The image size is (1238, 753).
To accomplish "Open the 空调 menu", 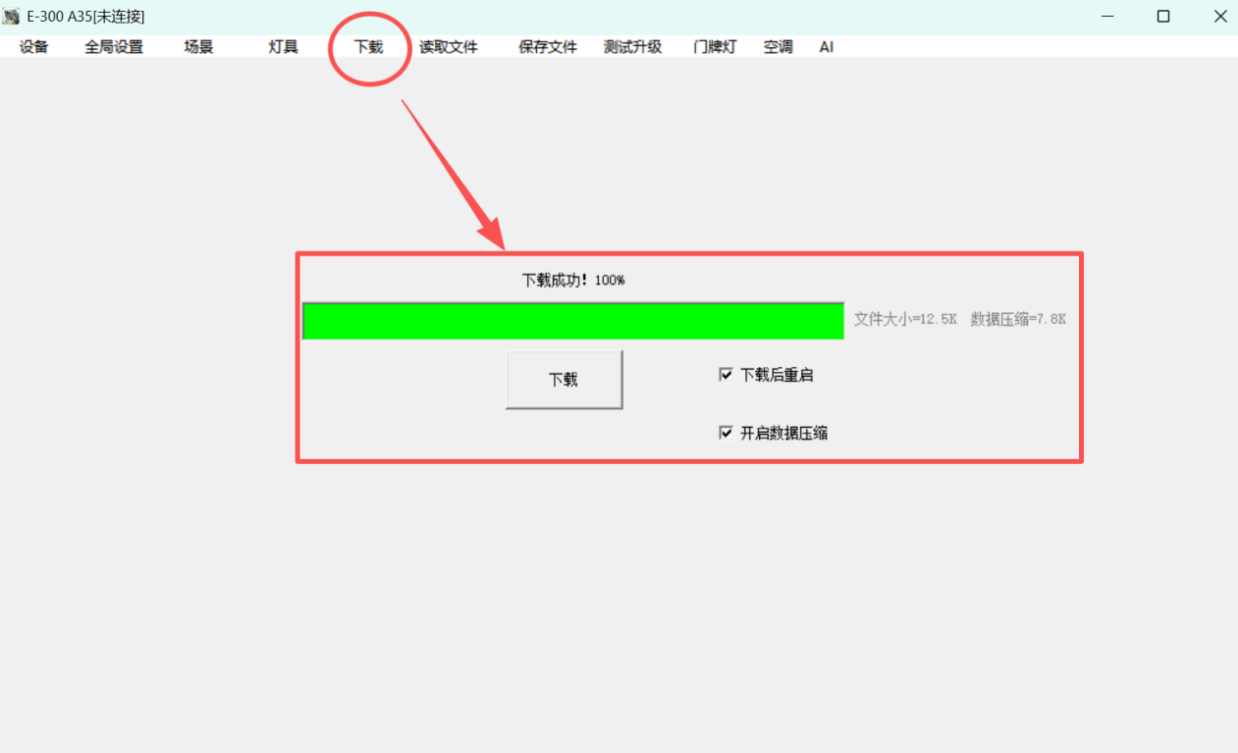I will 778,47.
